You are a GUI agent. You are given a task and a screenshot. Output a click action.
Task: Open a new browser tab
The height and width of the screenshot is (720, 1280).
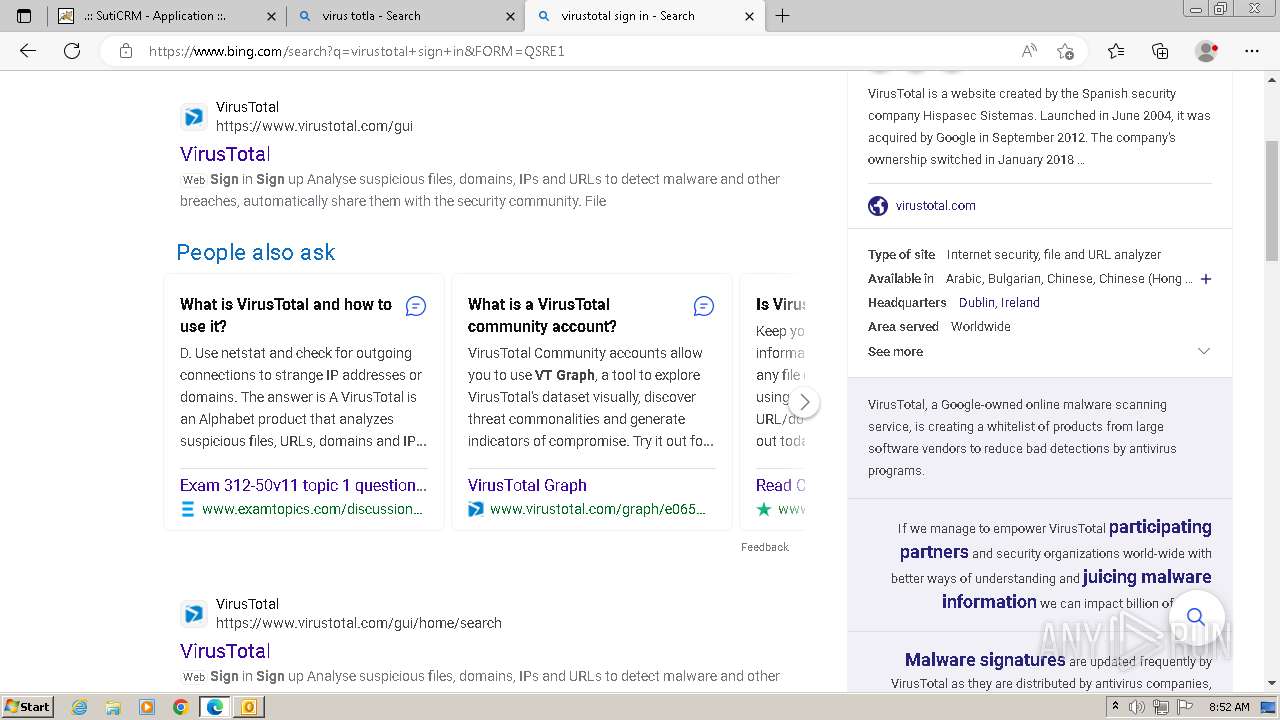click(783, 16)
